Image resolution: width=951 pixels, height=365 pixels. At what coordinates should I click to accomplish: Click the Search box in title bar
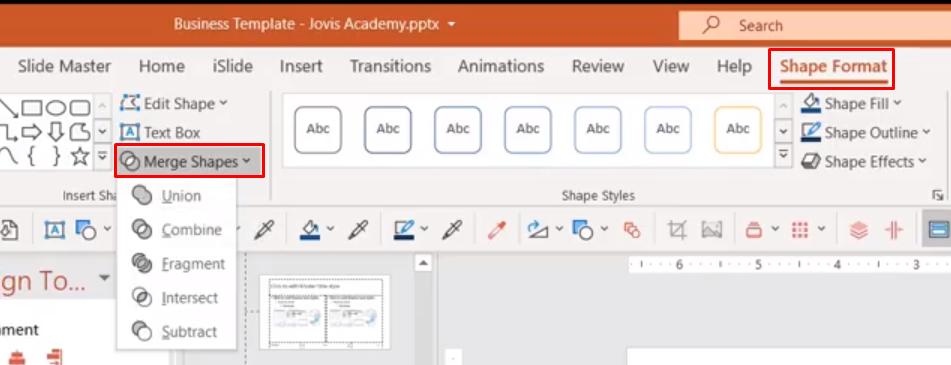[x=815, y=26]
